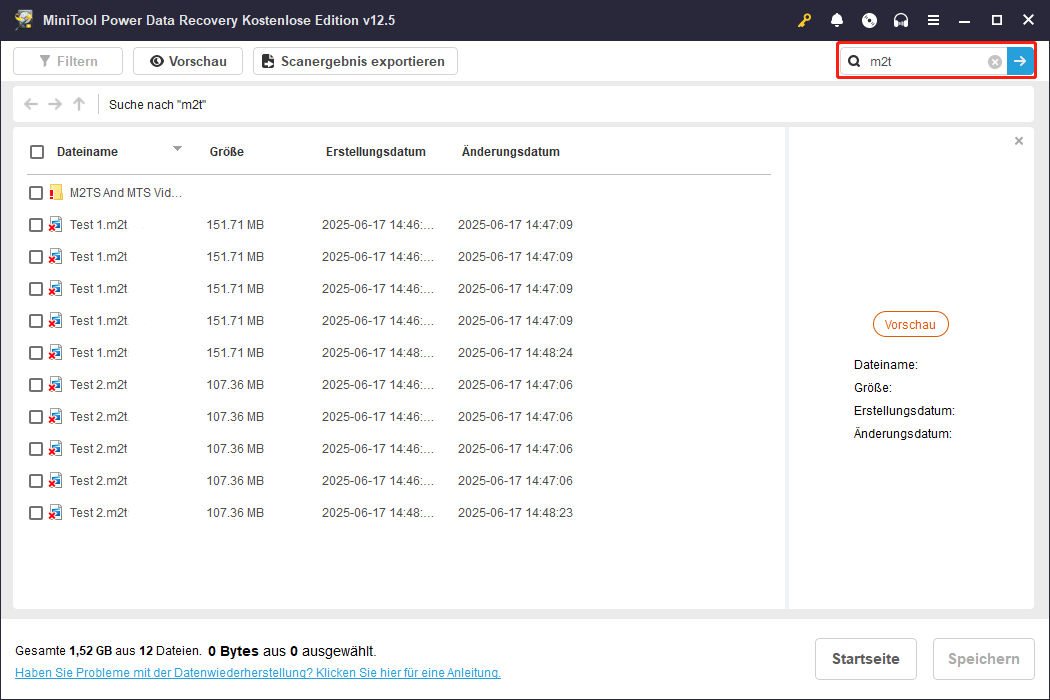1050x700 pixels.
Task: Sort by Änderungsdatum column header
Action: point(510,152)
